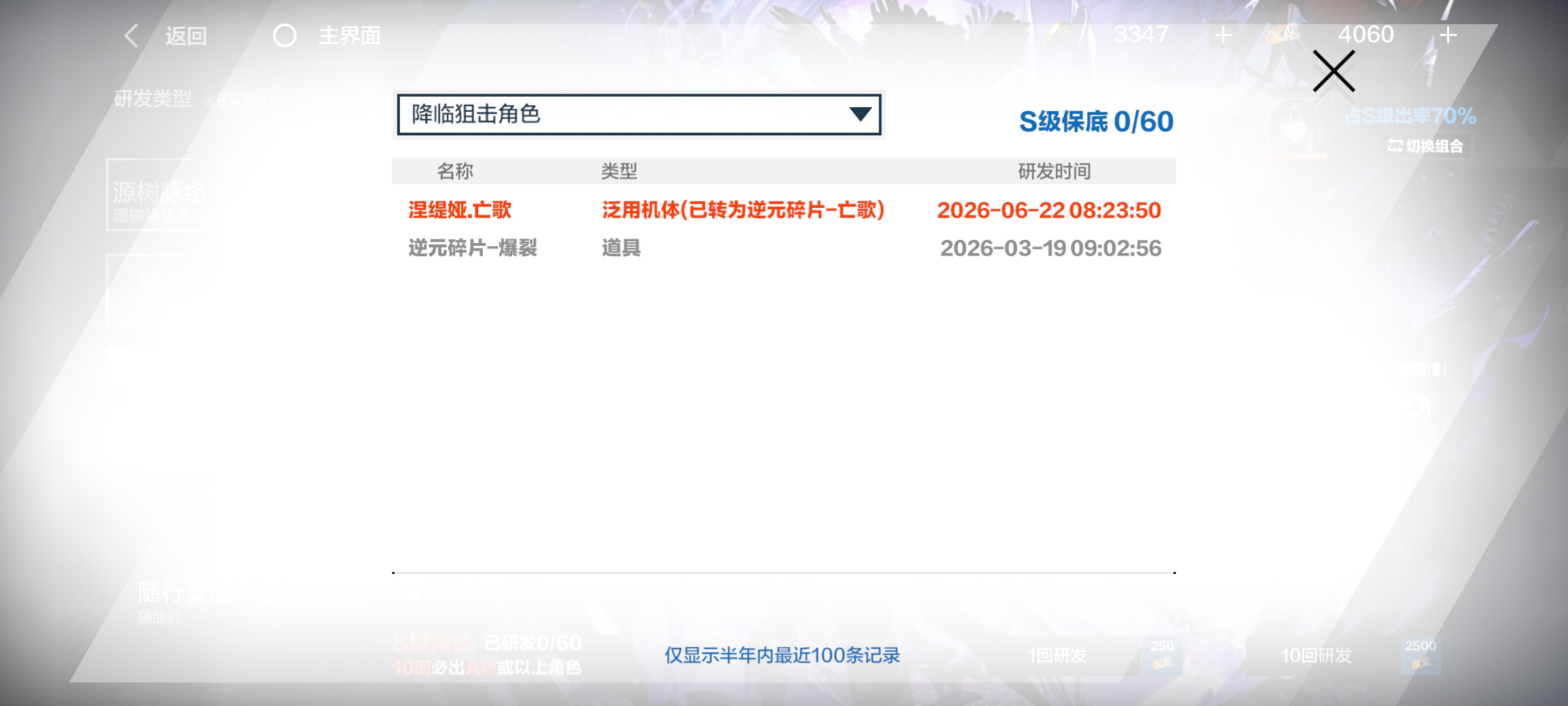Image resolution: width=1568 pixels, height=706 pixels.
Task: Click timestamp 2026-03-19 09:02:56
Action: (1051, 248)
